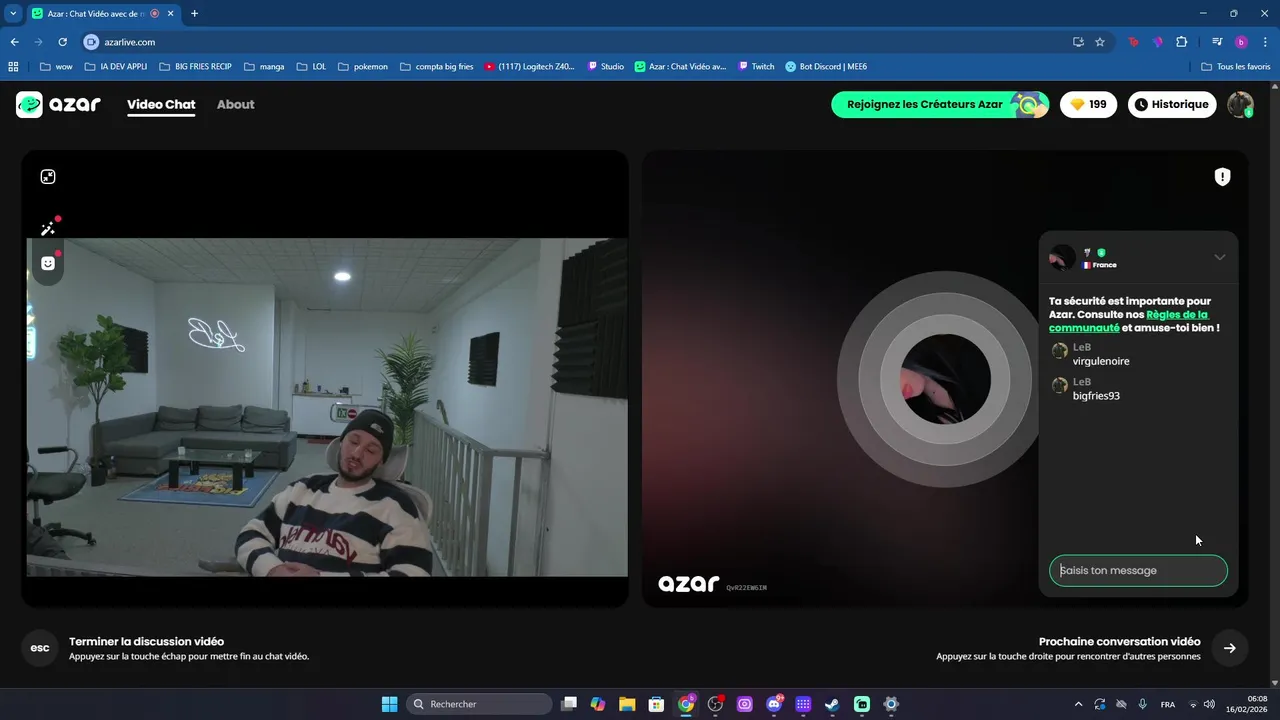Screen dimensions: 1280x720
Task: Open a new Chrome tab with the plus button
Action: point(194,14)
